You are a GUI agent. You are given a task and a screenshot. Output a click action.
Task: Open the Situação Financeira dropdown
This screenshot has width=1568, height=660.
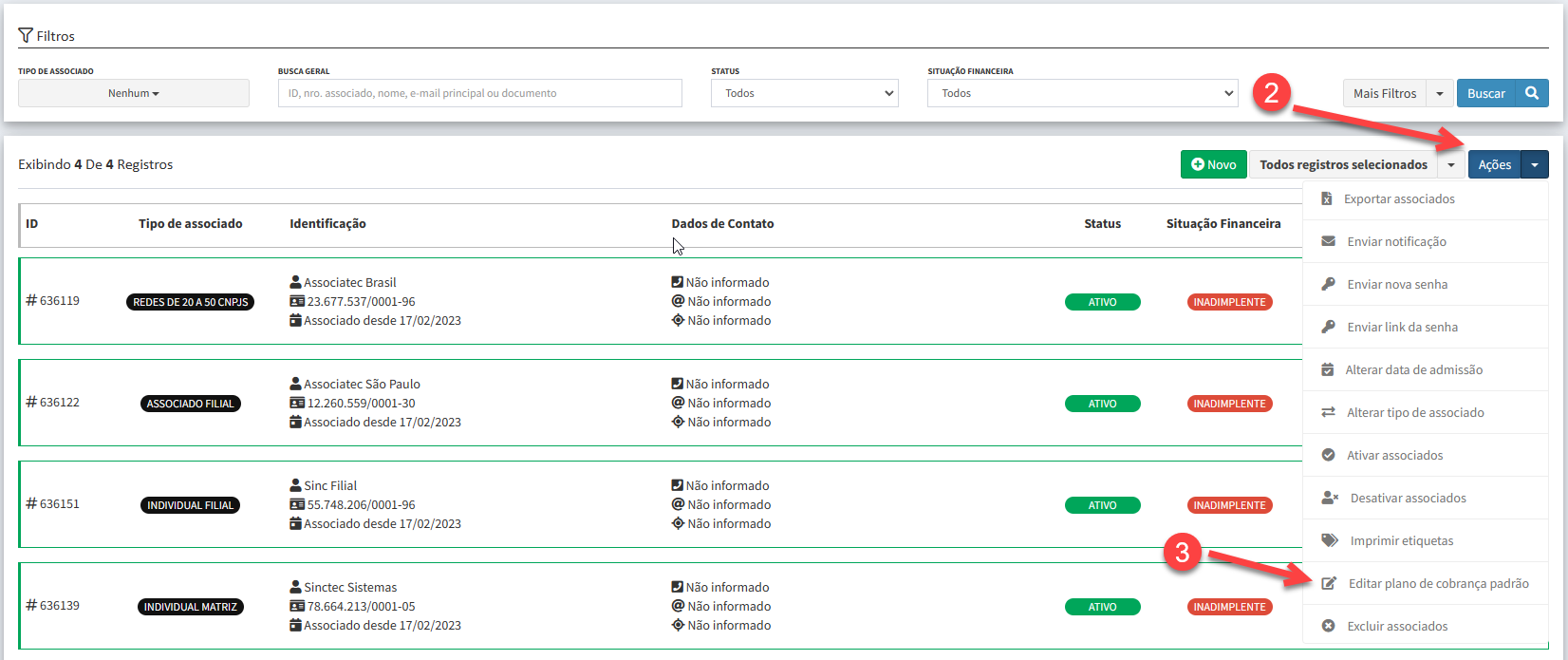tap(1082, 93)
